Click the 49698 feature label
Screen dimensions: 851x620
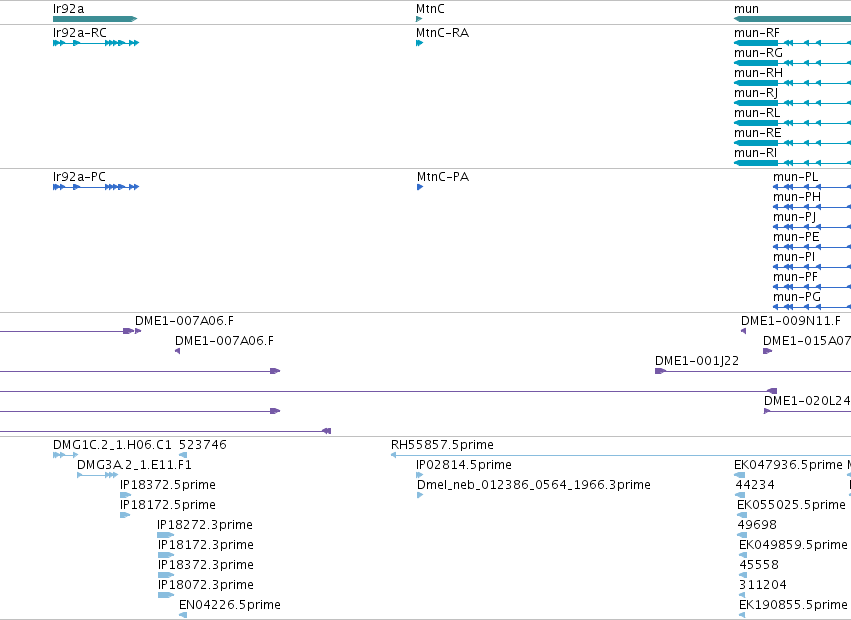point(757,526)
